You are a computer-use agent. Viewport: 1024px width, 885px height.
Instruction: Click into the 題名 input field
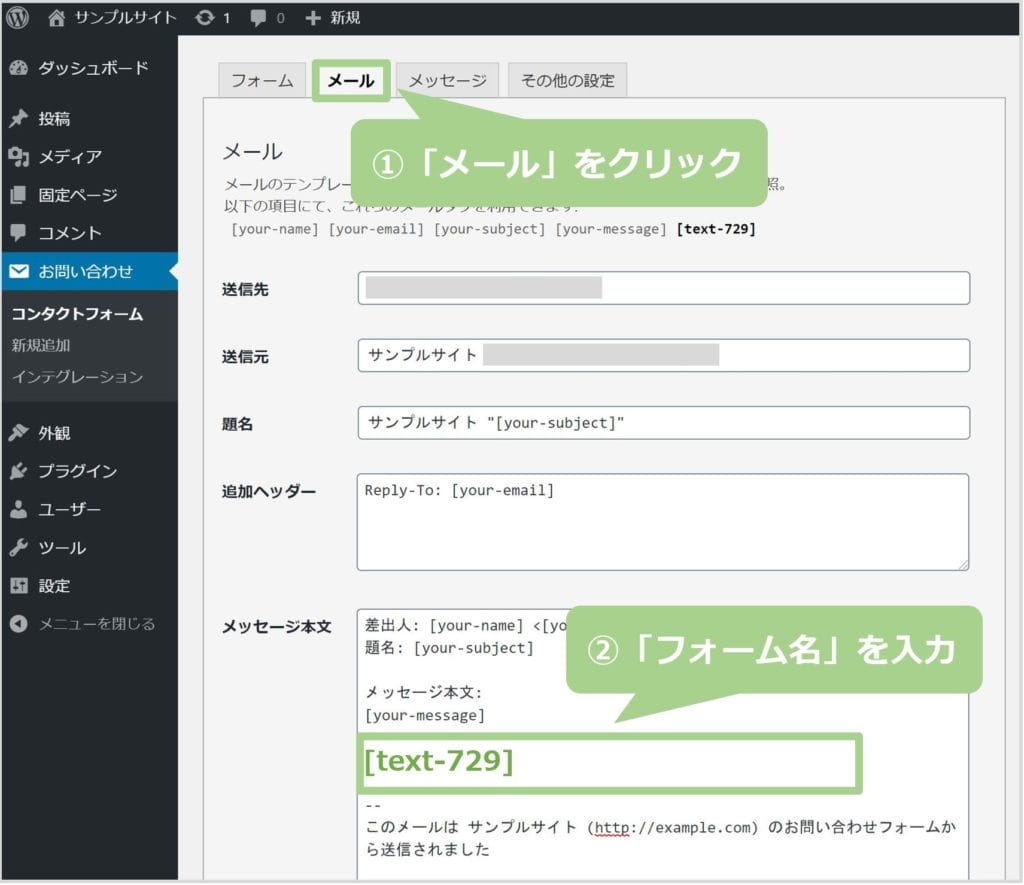[664, 423]
